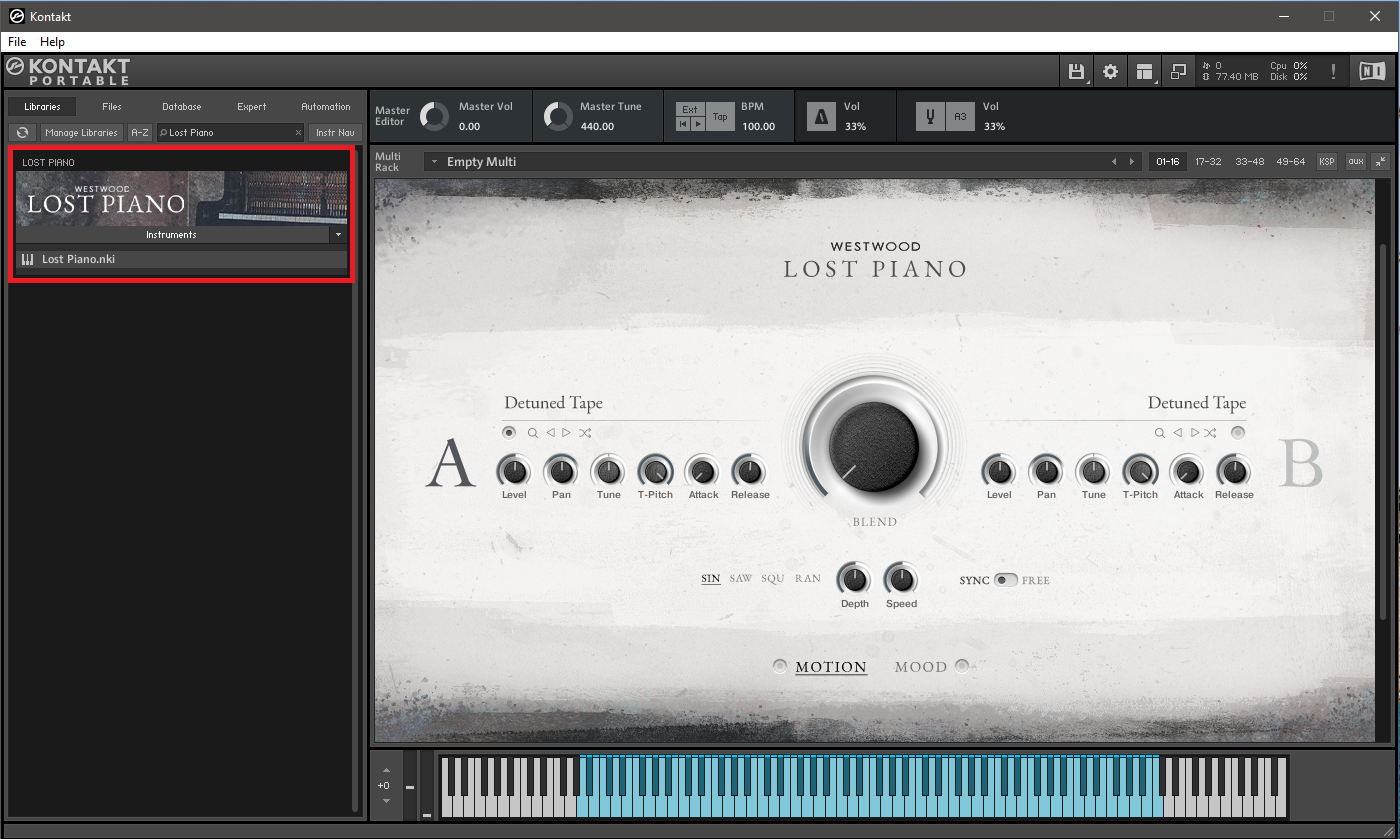Select the MOTION radio button

(x=780, y=667)
